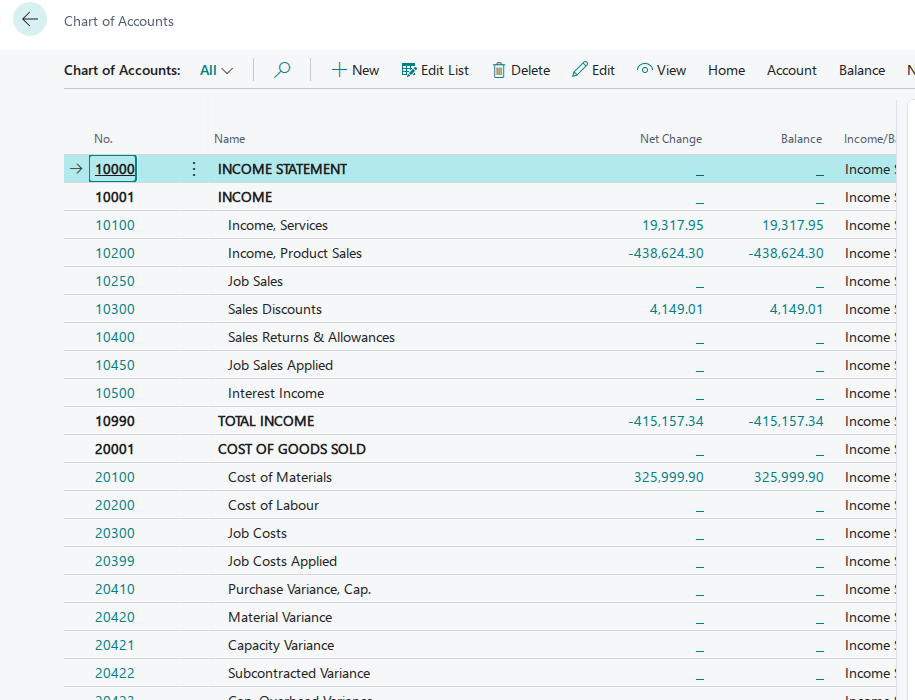The width and height of the screenshot is (915, 700).
Task: Open the Balance menu
Action: (x=862, y=71)
